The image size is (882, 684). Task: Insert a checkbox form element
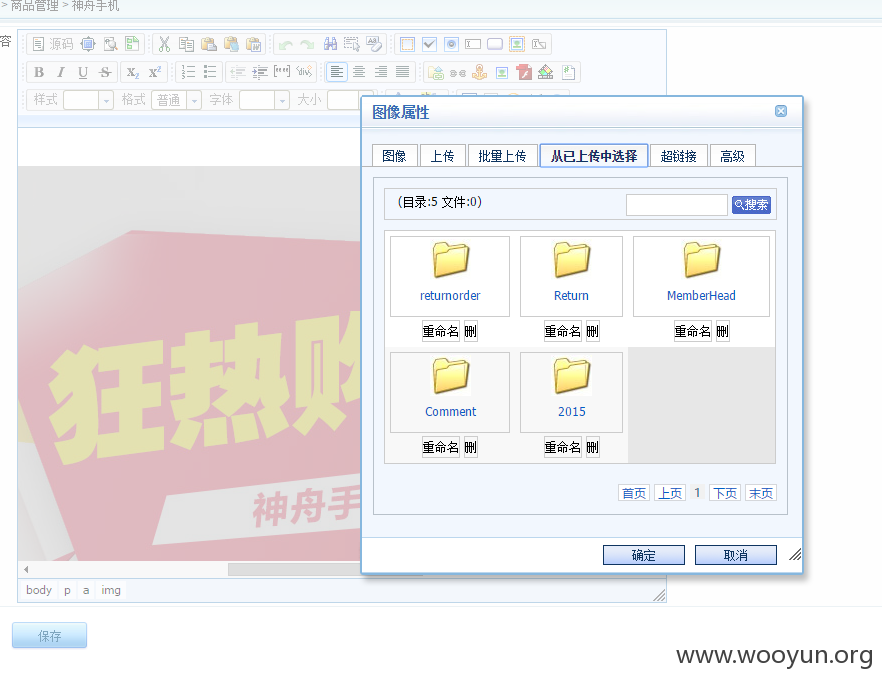click(x=429, y=44)
